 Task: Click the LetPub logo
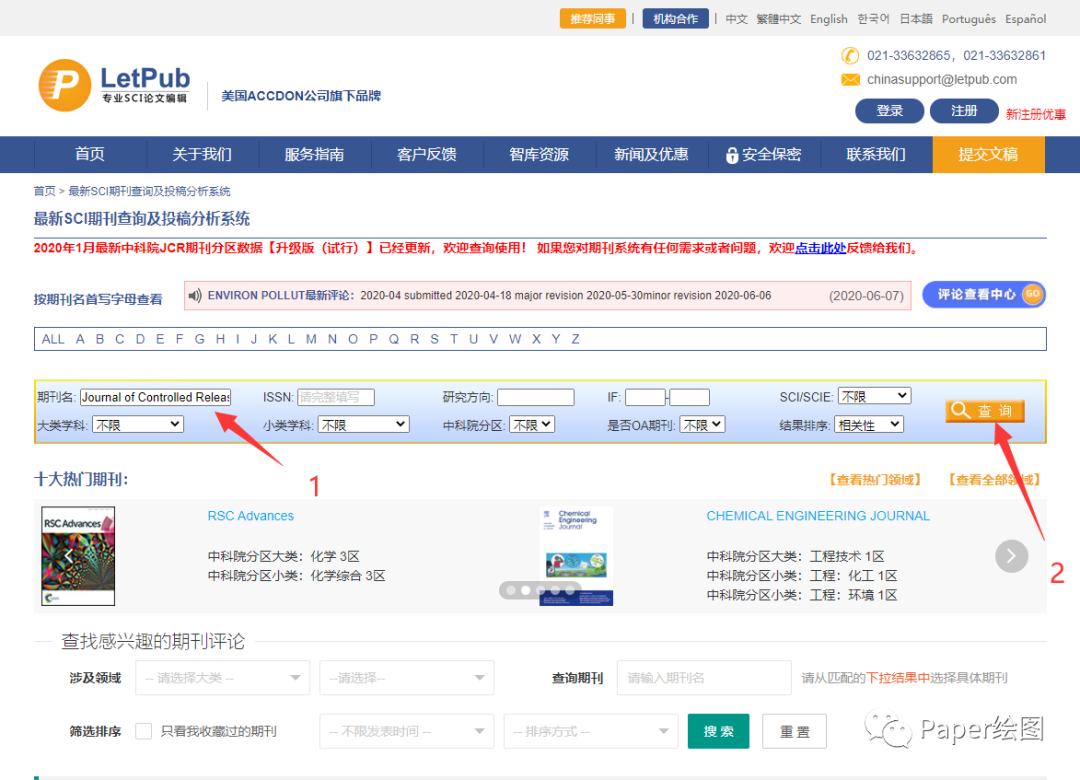point(114,85)
